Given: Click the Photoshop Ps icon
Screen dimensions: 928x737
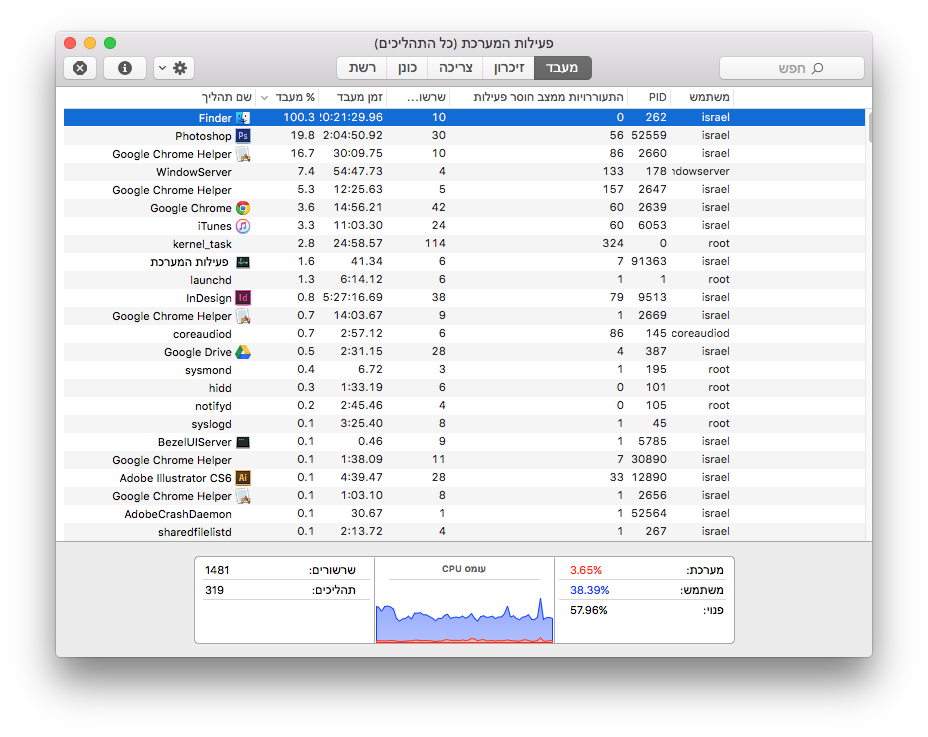Looking at the screenshot, I should point(243,136).
